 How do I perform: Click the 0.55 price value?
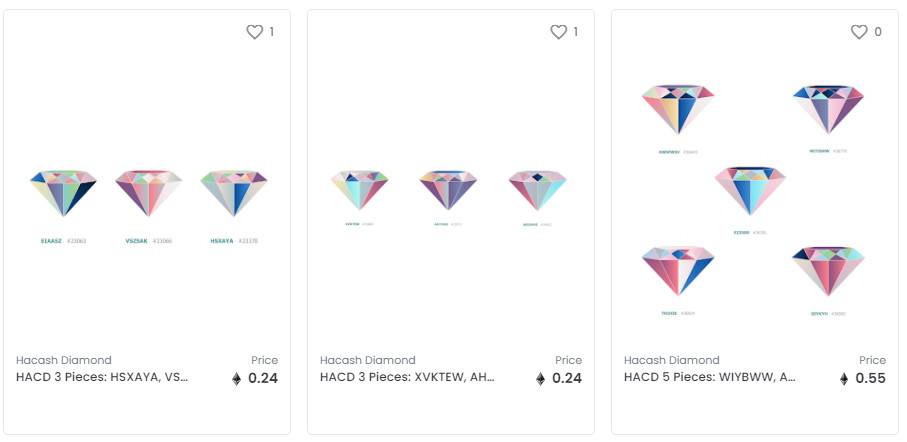(870, 379)
